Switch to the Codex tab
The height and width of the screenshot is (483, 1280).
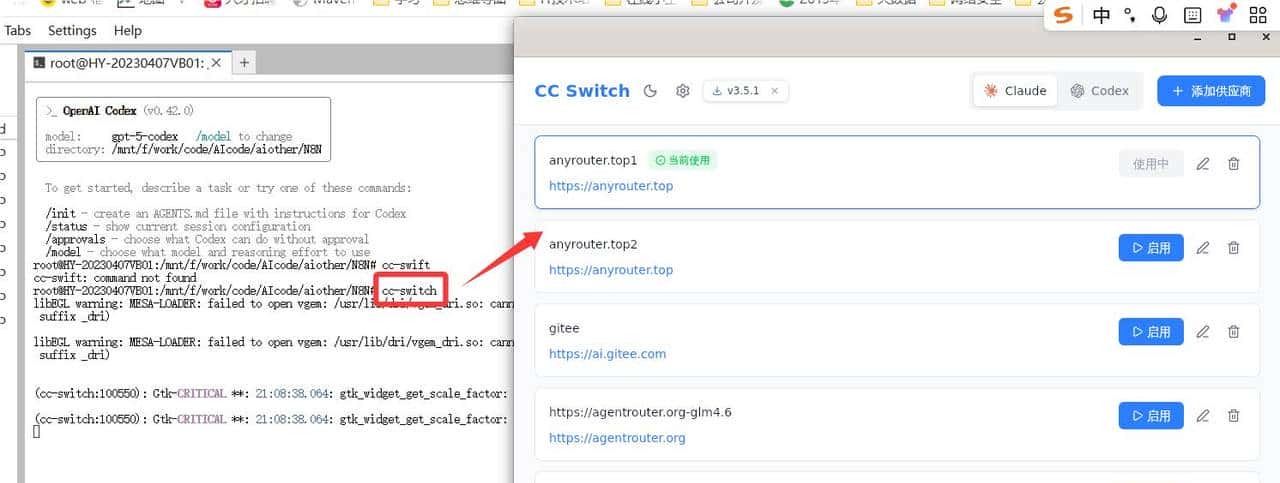click(x=1099, y=91)
